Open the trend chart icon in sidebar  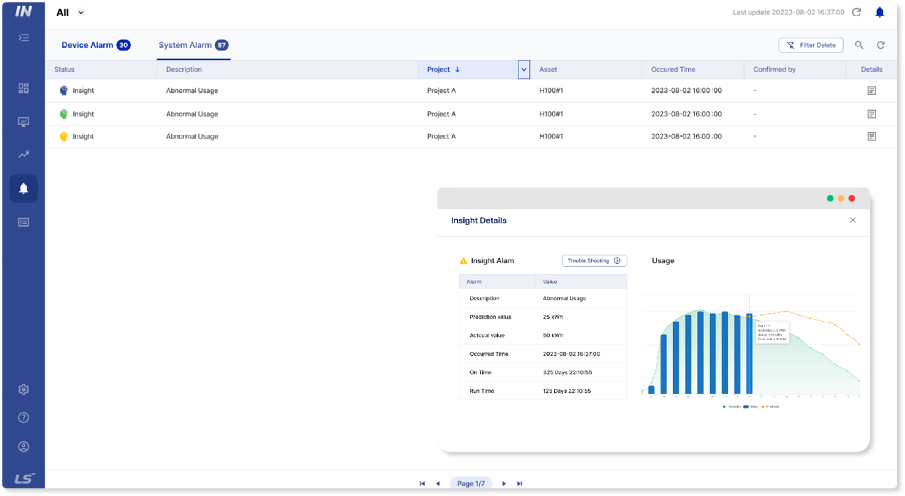click(24, 155)
